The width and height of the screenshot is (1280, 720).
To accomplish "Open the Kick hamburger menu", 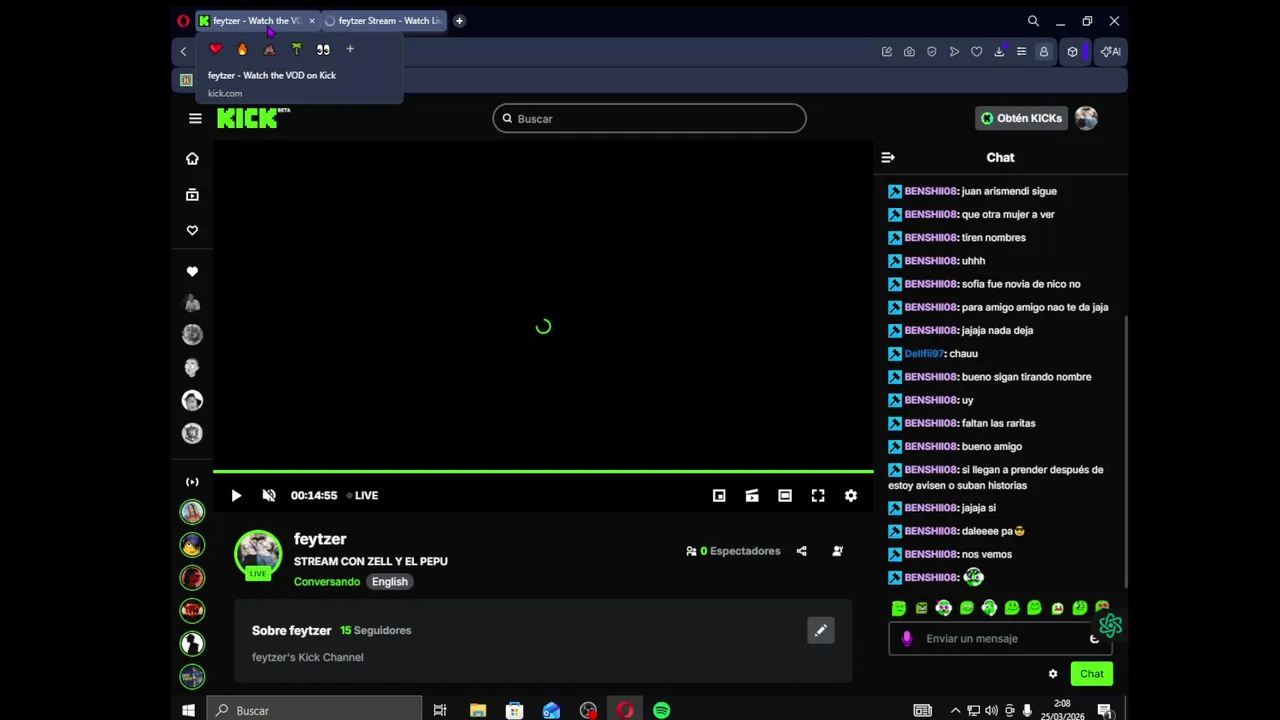I will (195, 118).
